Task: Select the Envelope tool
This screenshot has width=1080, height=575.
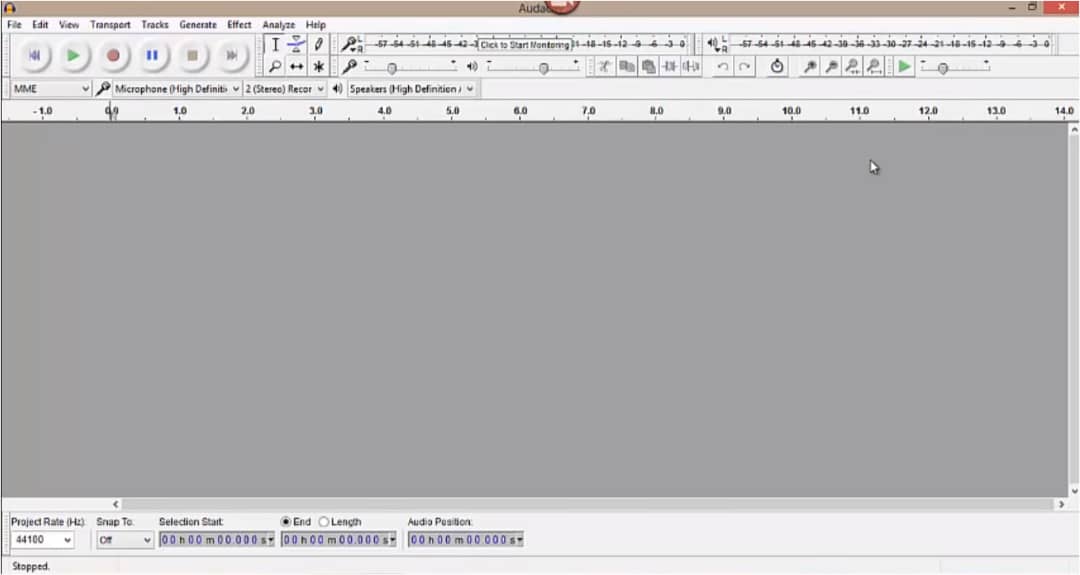Action: (297, 44)
